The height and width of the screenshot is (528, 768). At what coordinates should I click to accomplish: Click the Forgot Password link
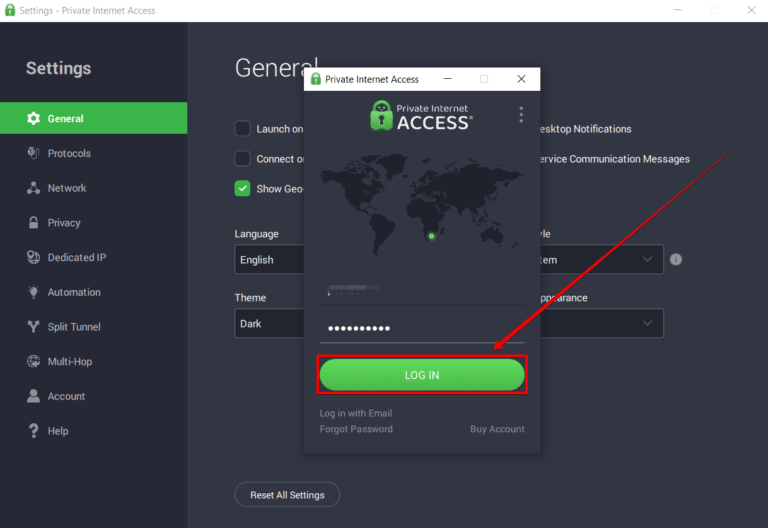(x=356, y=429)
